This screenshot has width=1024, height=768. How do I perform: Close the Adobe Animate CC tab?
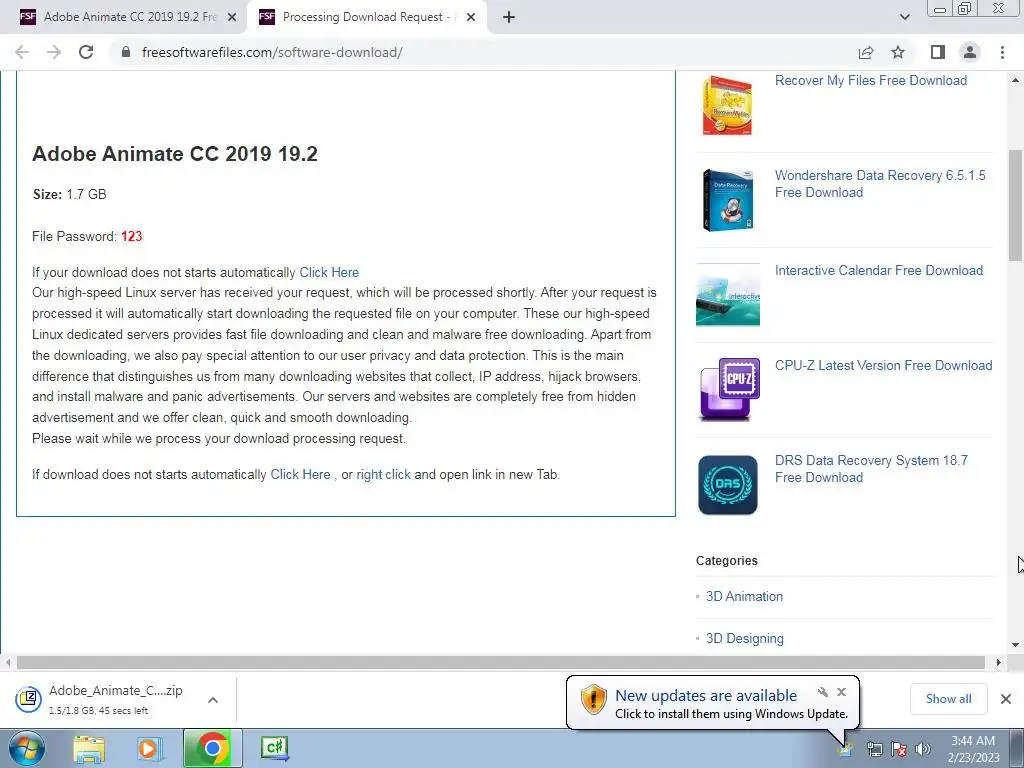[232, 18]
